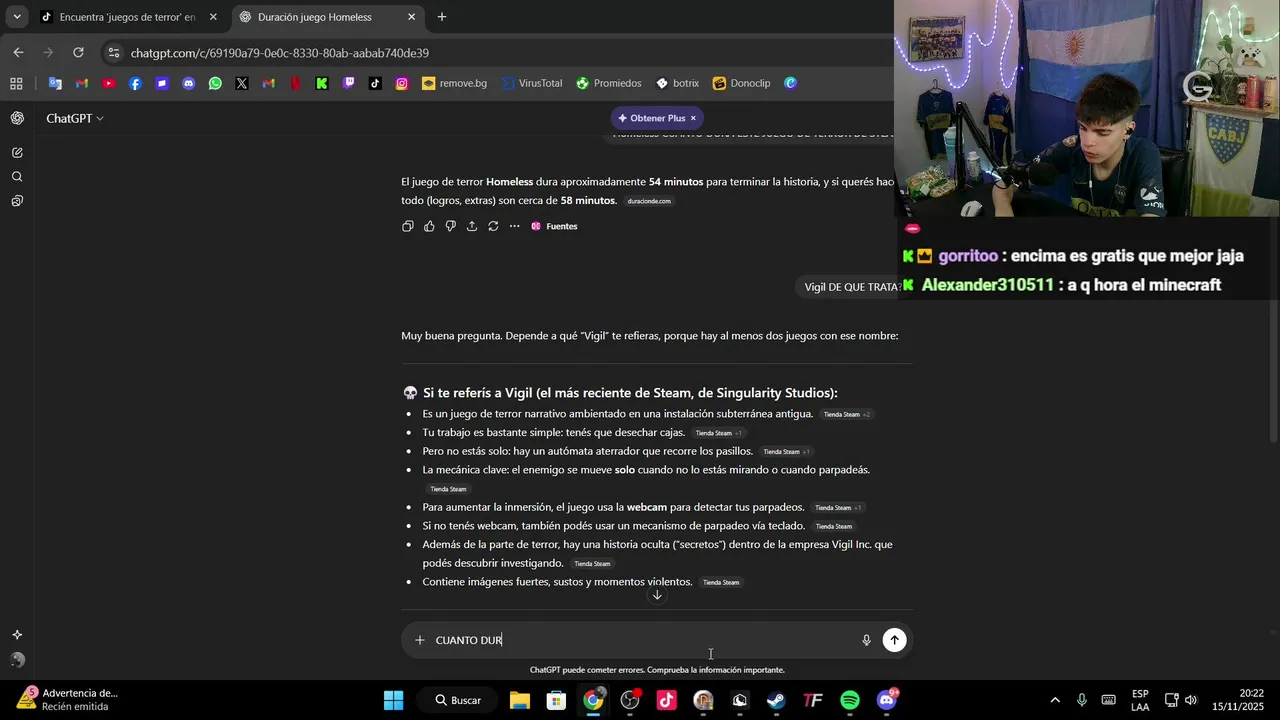This screenshot has width=1280, height=720.
Task: Open the YouTube bookmark
Action: (108, 83)
